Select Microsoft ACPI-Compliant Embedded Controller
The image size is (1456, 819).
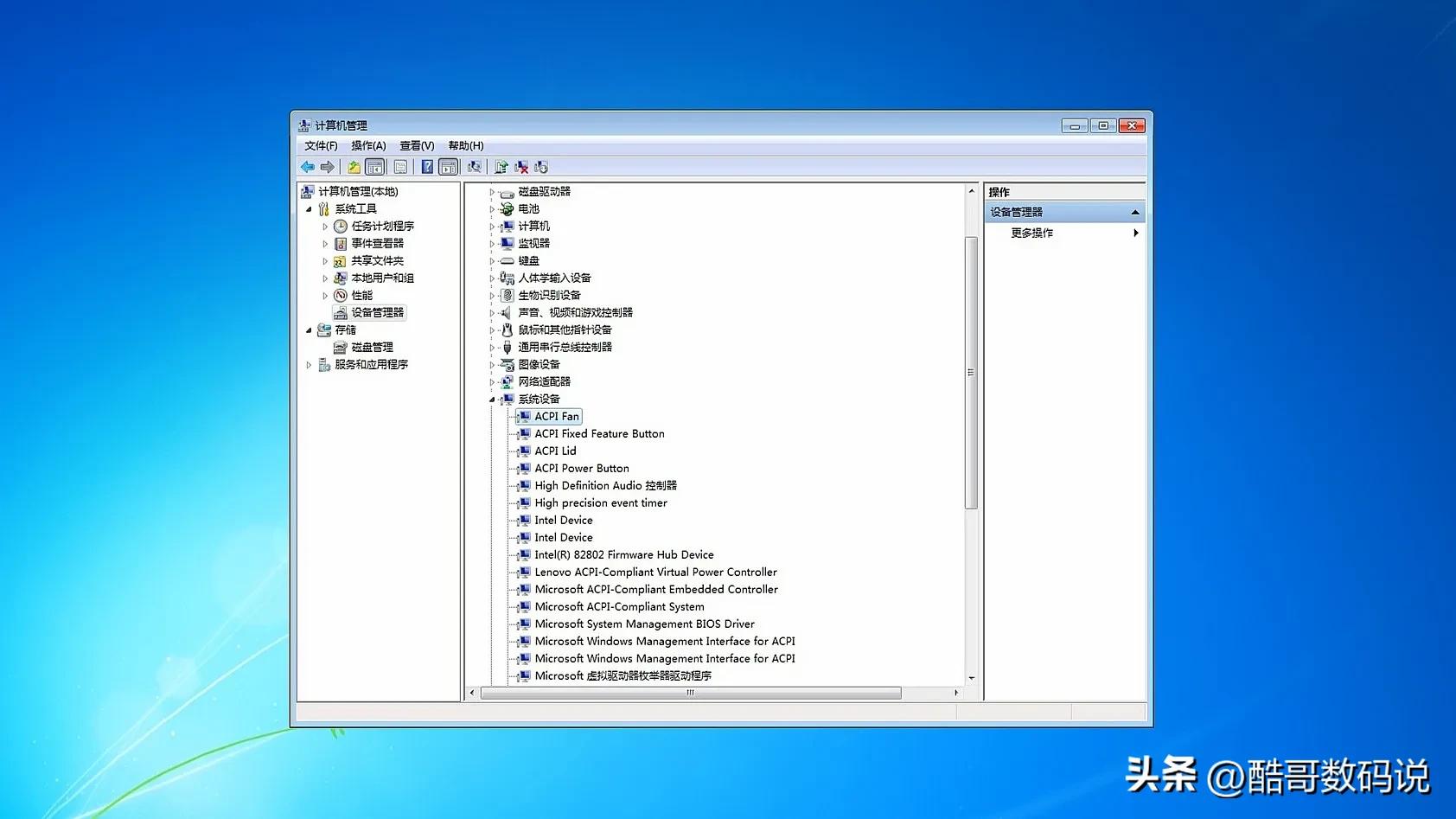pos(656,589)
